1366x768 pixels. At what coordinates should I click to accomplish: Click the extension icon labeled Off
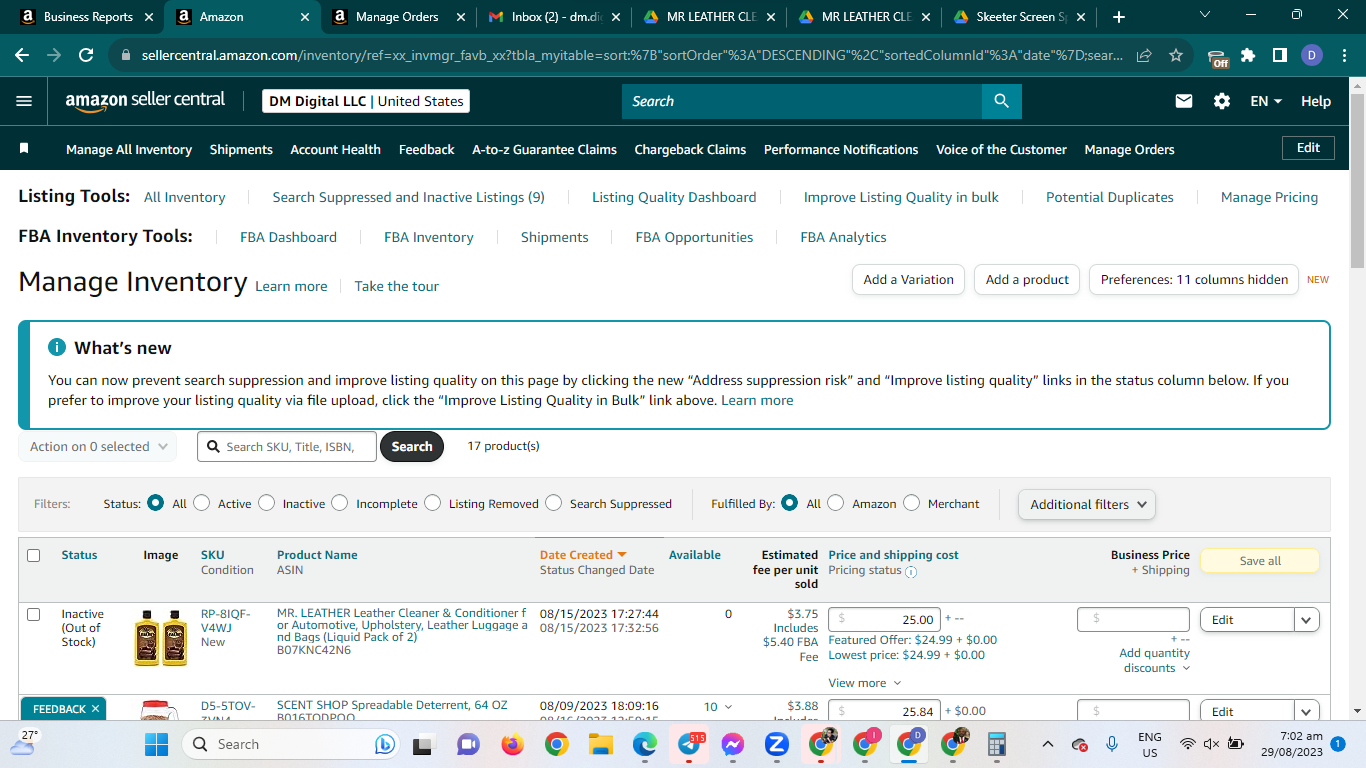pos(1217,58)
